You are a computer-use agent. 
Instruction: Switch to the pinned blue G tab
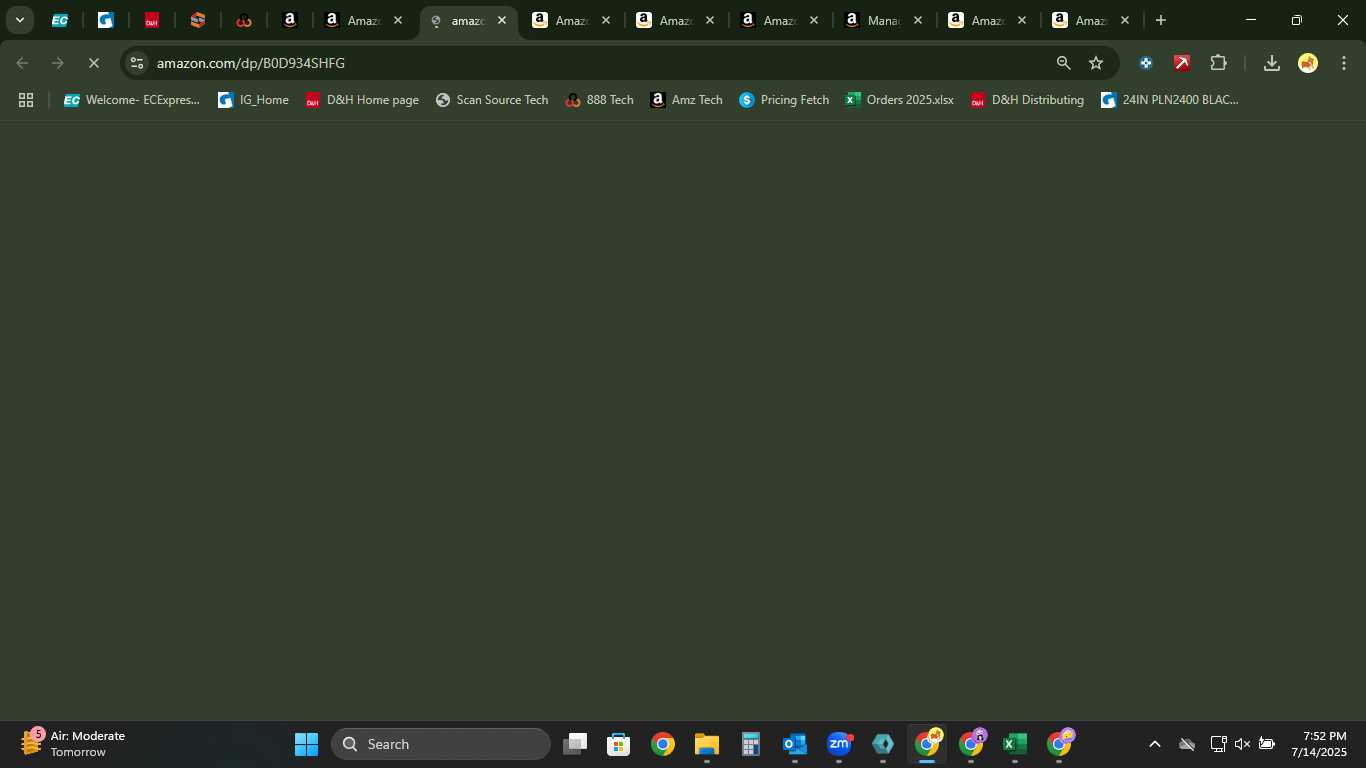pos(105,20)
